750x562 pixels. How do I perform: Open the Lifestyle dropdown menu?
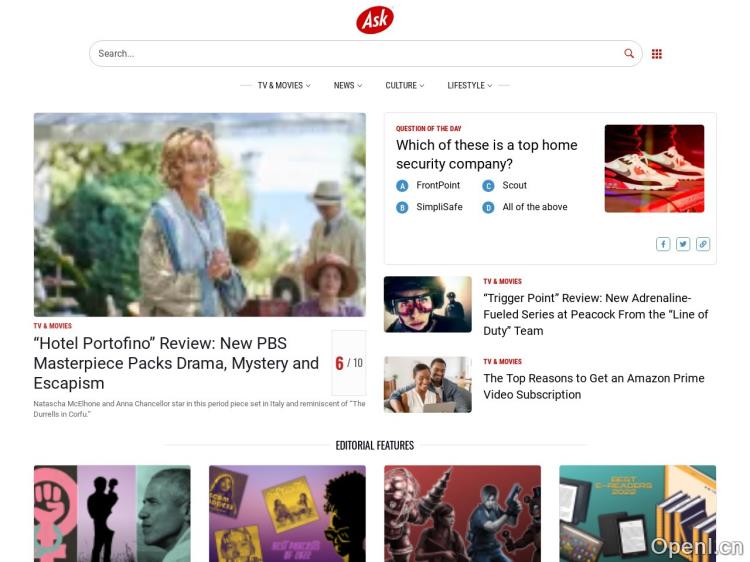click(470, 85)
